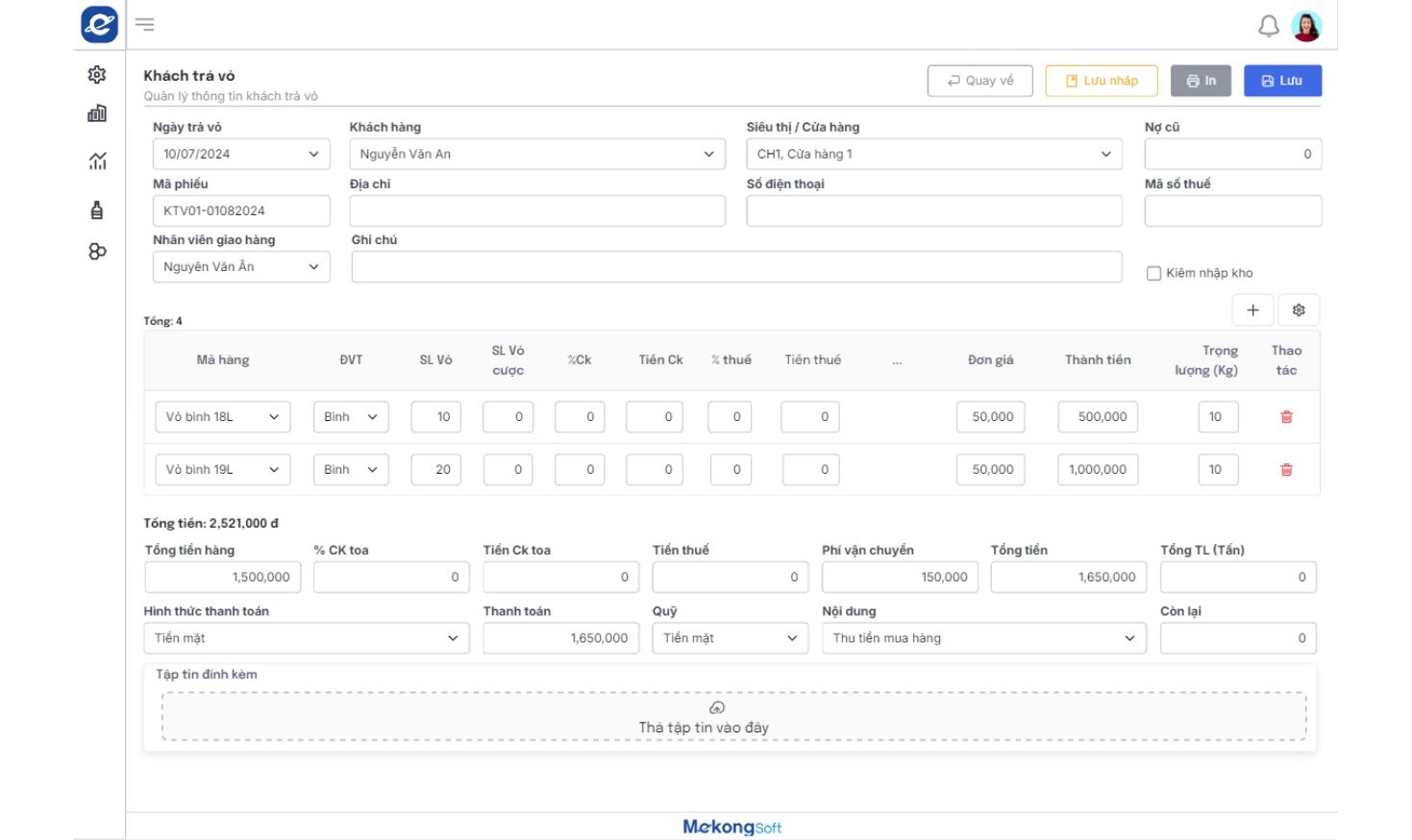
Task: Click the plus icon to add row
Action: pos(1252,310)
